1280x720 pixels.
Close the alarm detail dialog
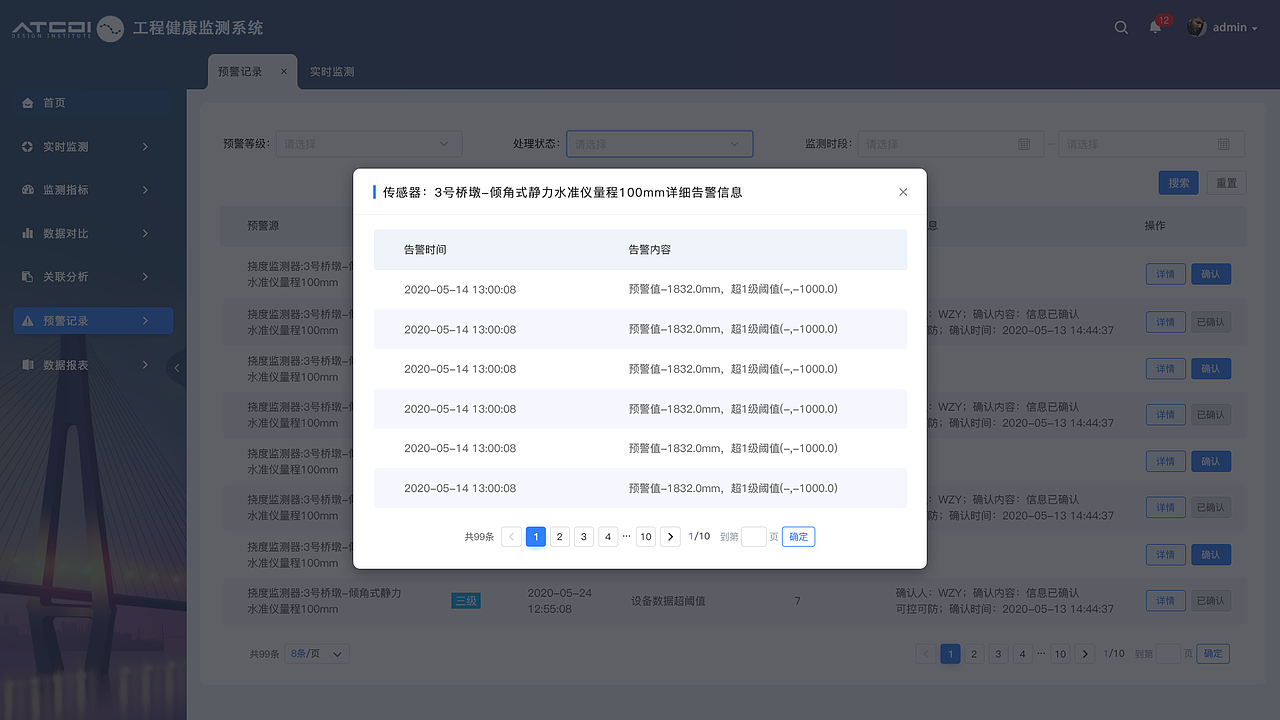[x=903, y=192]
